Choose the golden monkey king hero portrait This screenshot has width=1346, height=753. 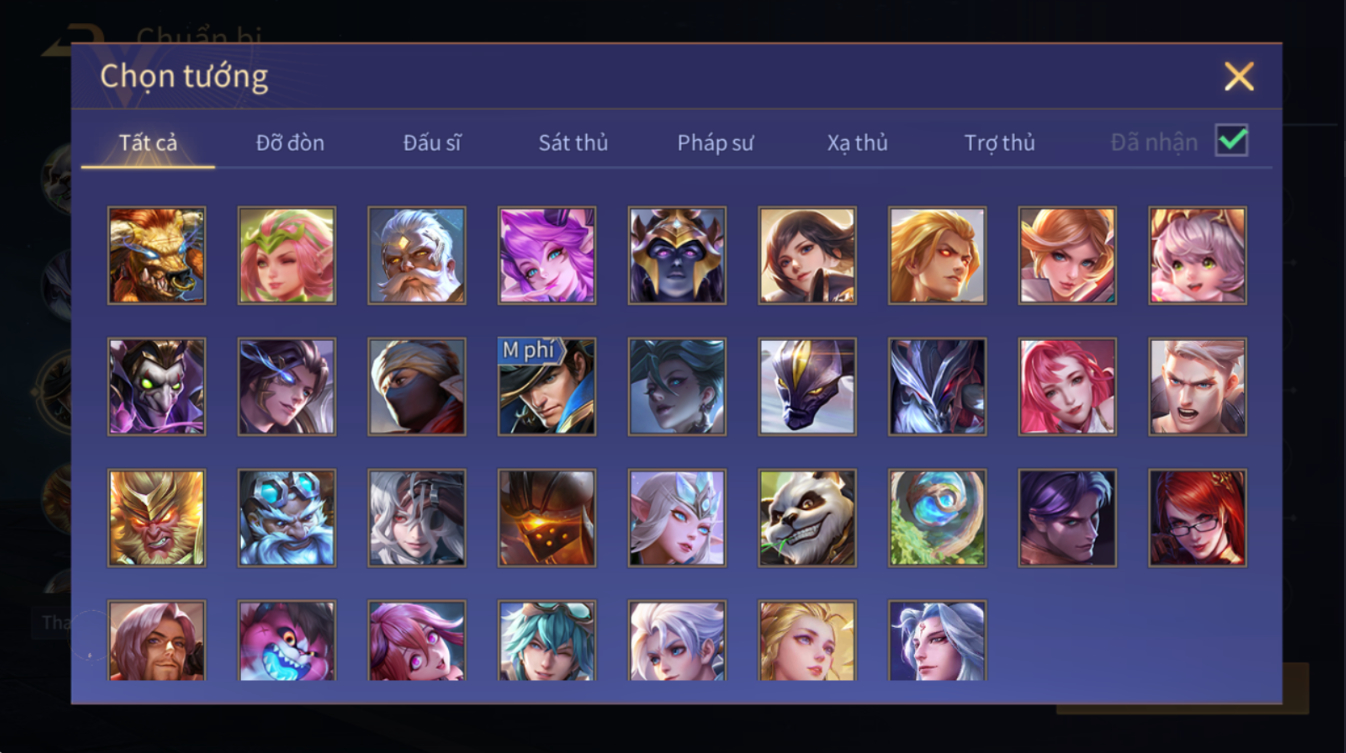(157, 518)
